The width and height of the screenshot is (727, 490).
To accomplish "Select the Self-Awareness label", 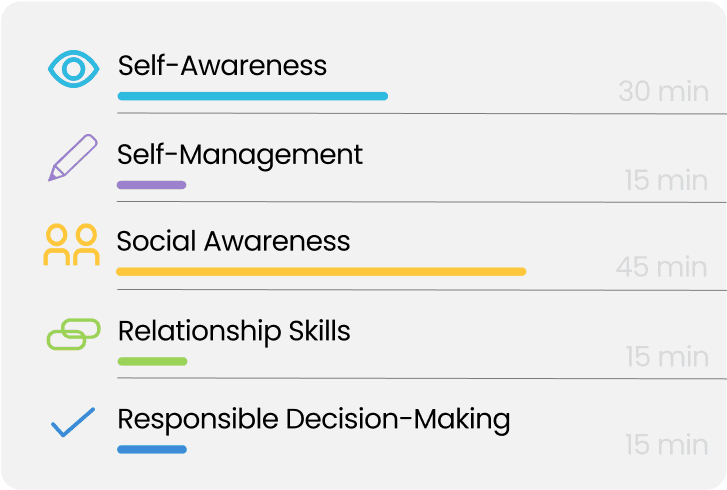I will click(x=222, y=66).
